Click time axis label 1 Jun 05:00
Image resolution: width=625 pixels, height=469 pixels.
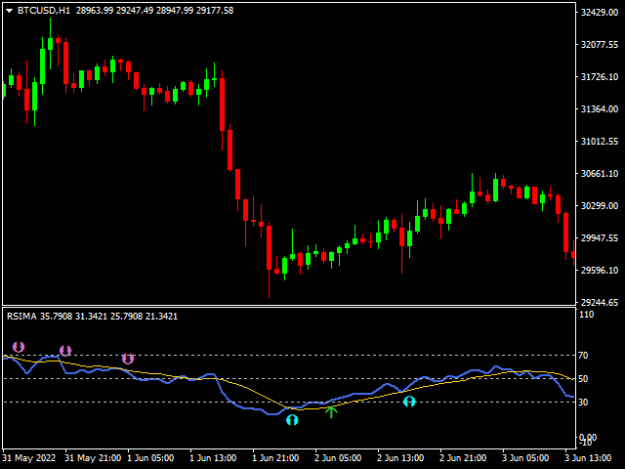[150, 458]
